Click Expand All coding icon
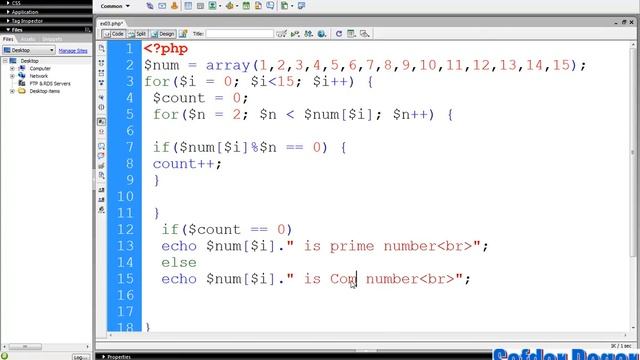This screenshot has width=640, height=360. click(102, 82)
